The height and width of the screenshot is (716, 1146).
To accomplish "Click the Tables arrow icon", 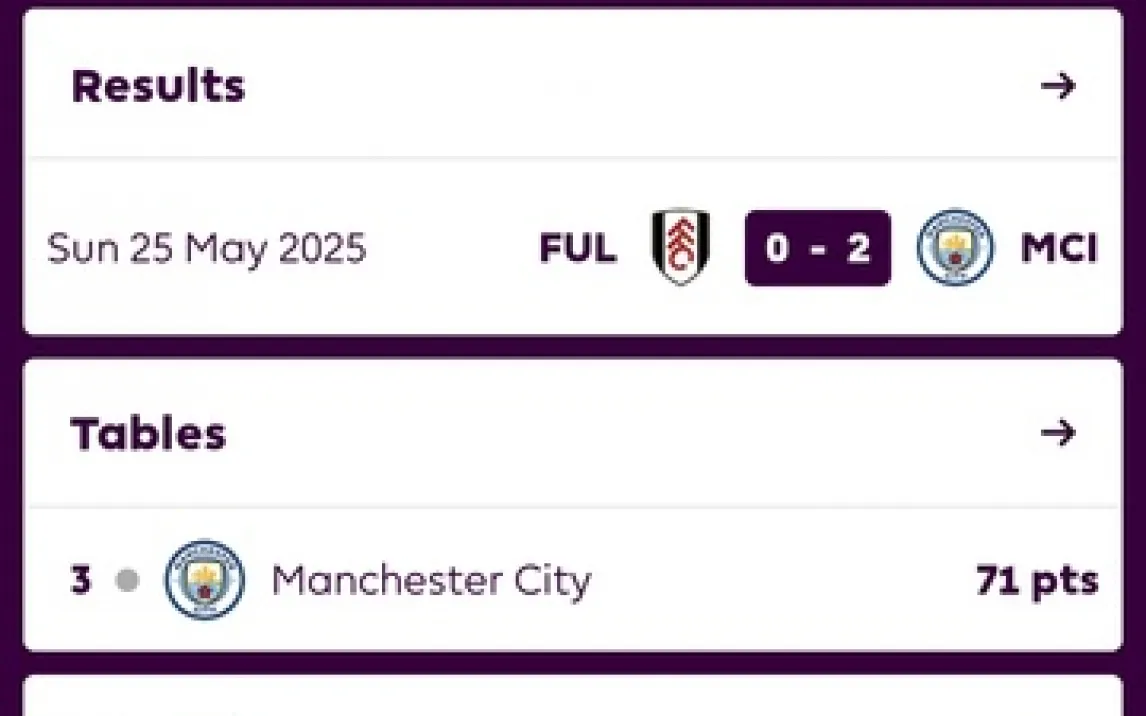I will click(x=1057, y=433).
